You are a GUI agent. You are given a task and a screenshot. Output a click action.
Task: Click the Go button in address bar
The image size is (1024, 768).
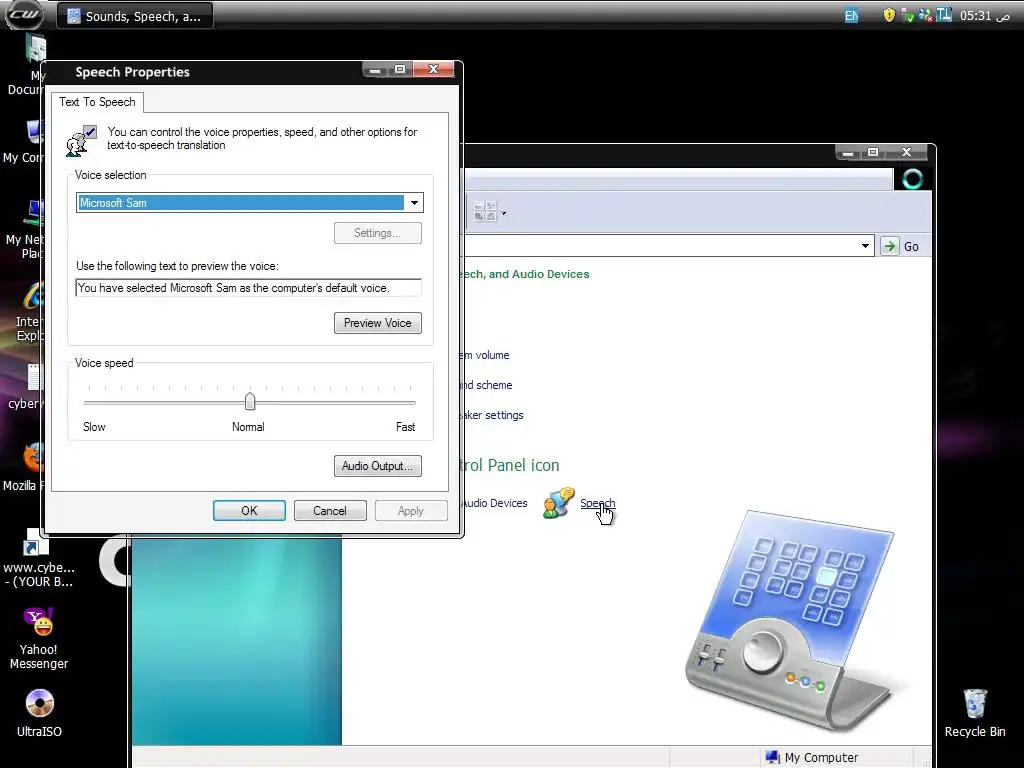click(x=901, y=246)
